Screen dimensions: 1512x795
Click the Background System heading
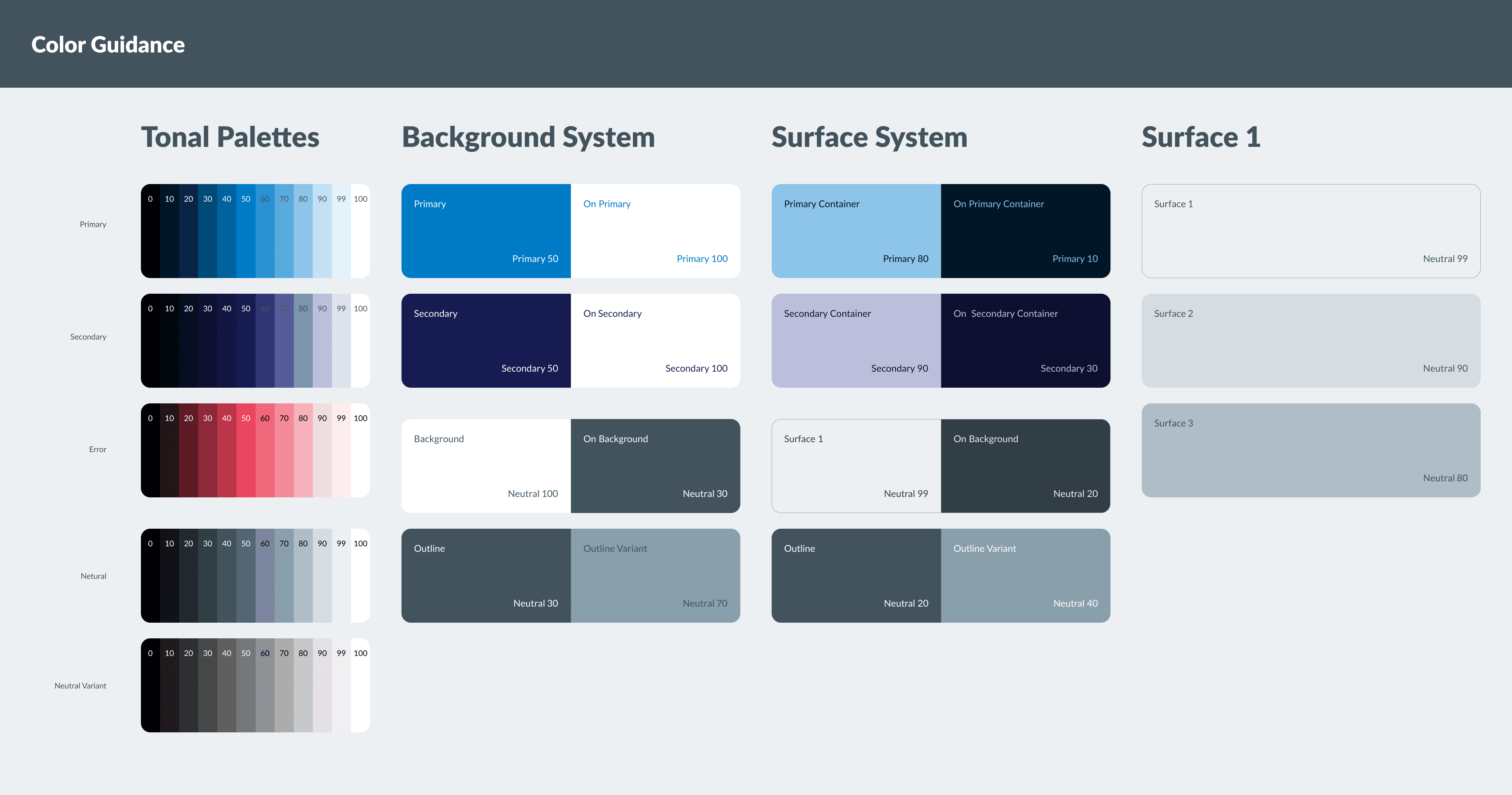pyautogui.click(x=528, y=137)
